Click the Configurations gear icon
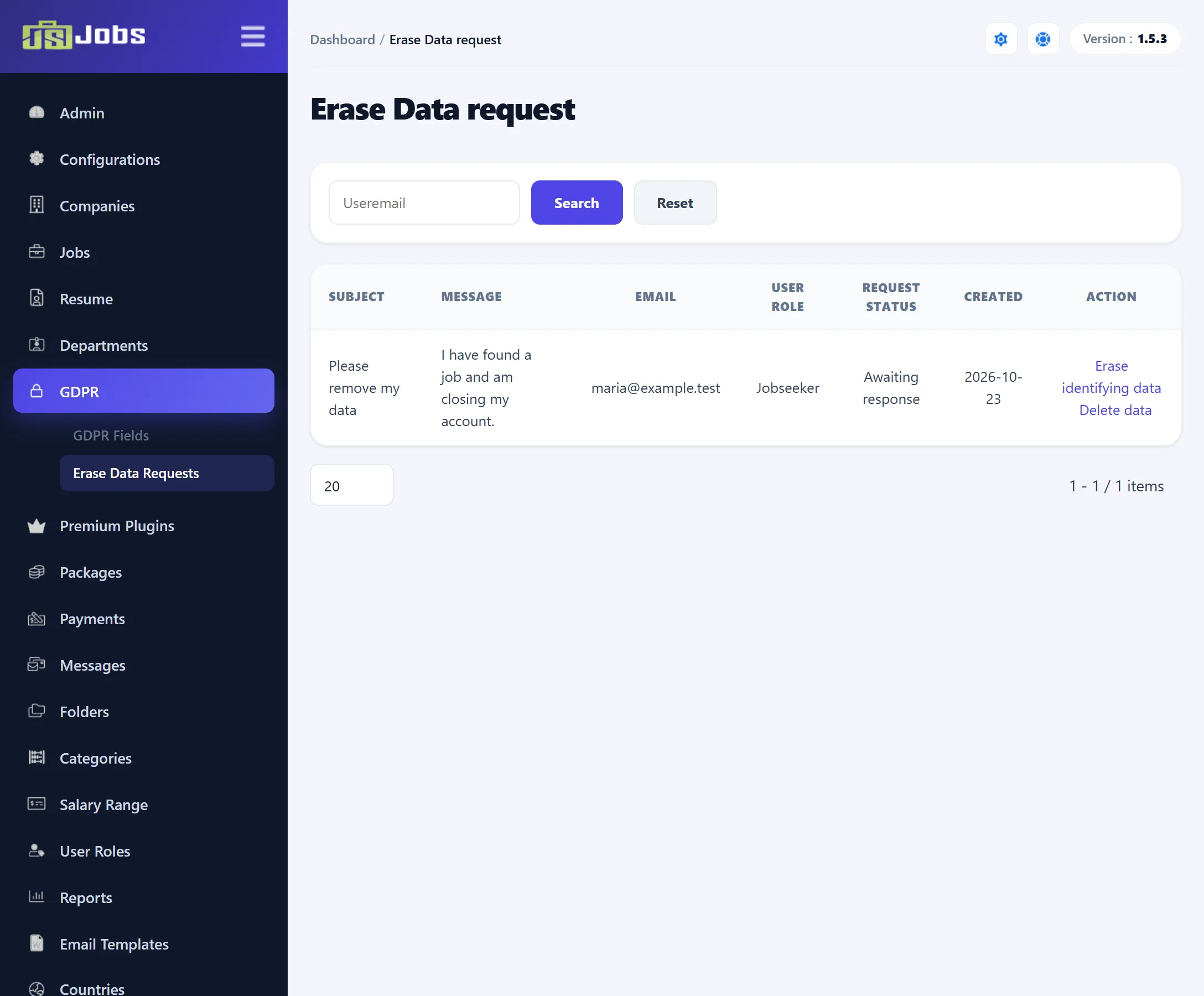This screenshot has height=996, width=1204. point(37,159)
